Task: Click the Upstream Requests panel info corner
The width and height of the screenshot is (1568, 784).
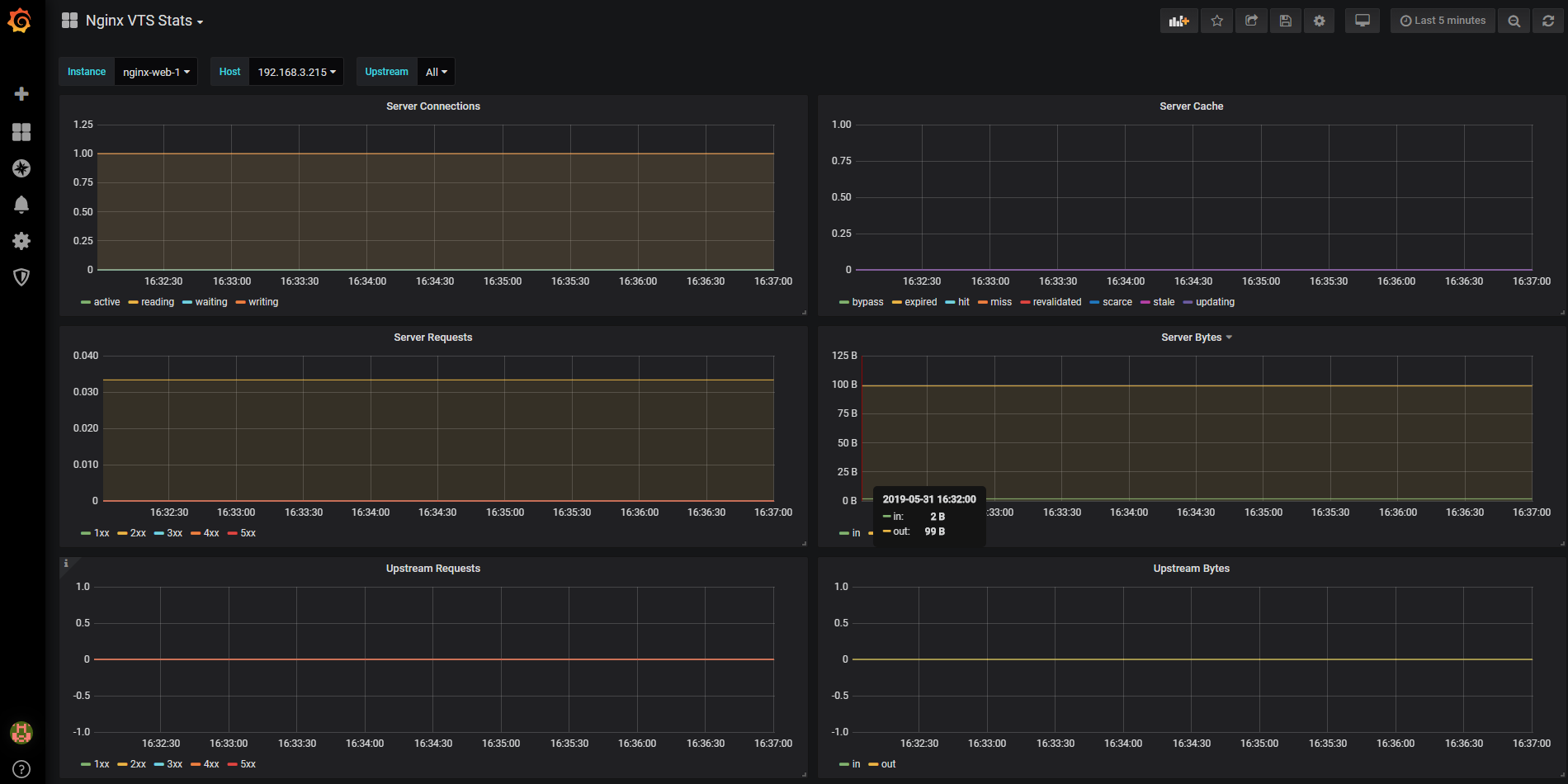Action: coord(66,564)
